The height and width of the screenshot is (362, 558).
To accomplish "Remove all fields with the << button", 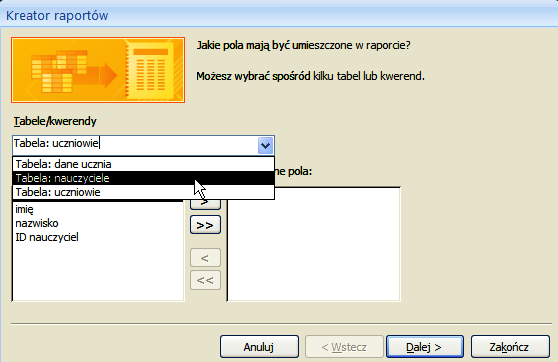I will [205, 280].
